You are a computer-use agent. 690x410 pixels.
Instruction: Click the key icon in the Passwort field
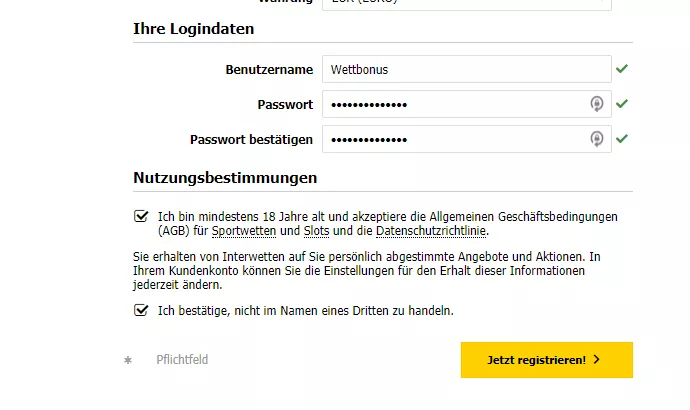[x=596, y=104]
